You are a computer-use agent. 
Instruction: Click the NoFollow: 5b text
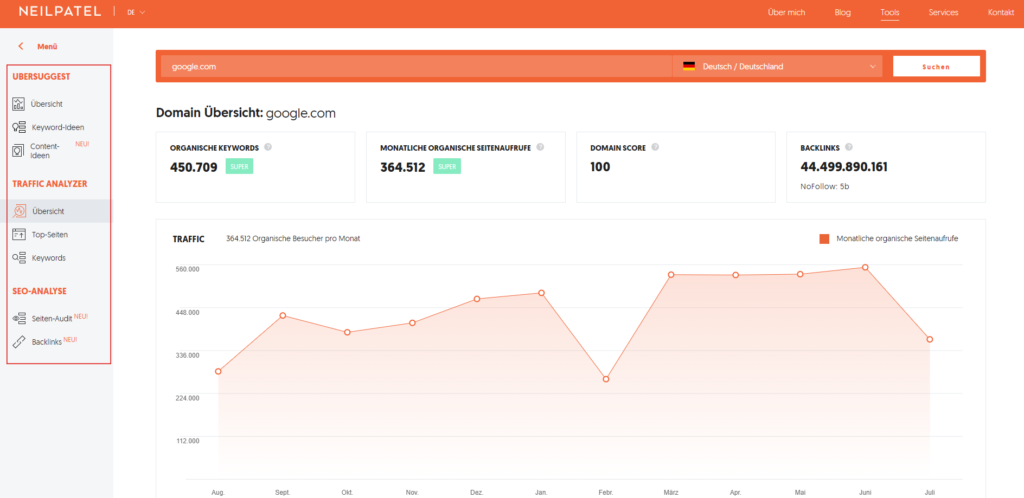824,187
